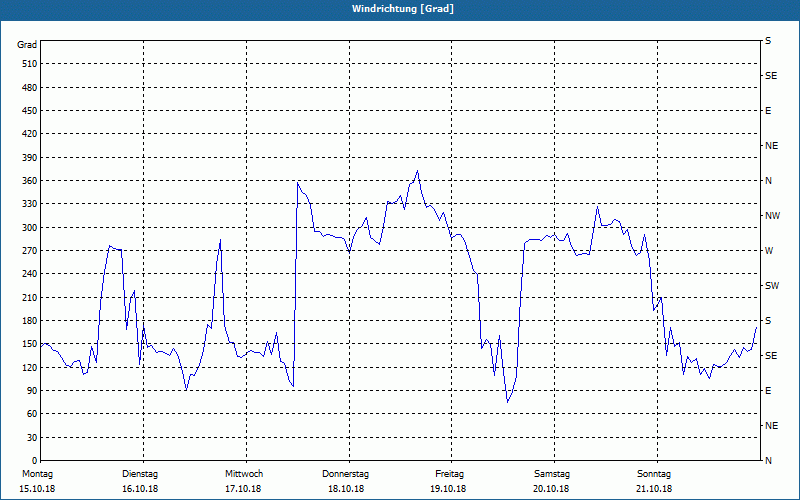
Task: Select the 180 value on the degree axis
Action: (30, 320)
